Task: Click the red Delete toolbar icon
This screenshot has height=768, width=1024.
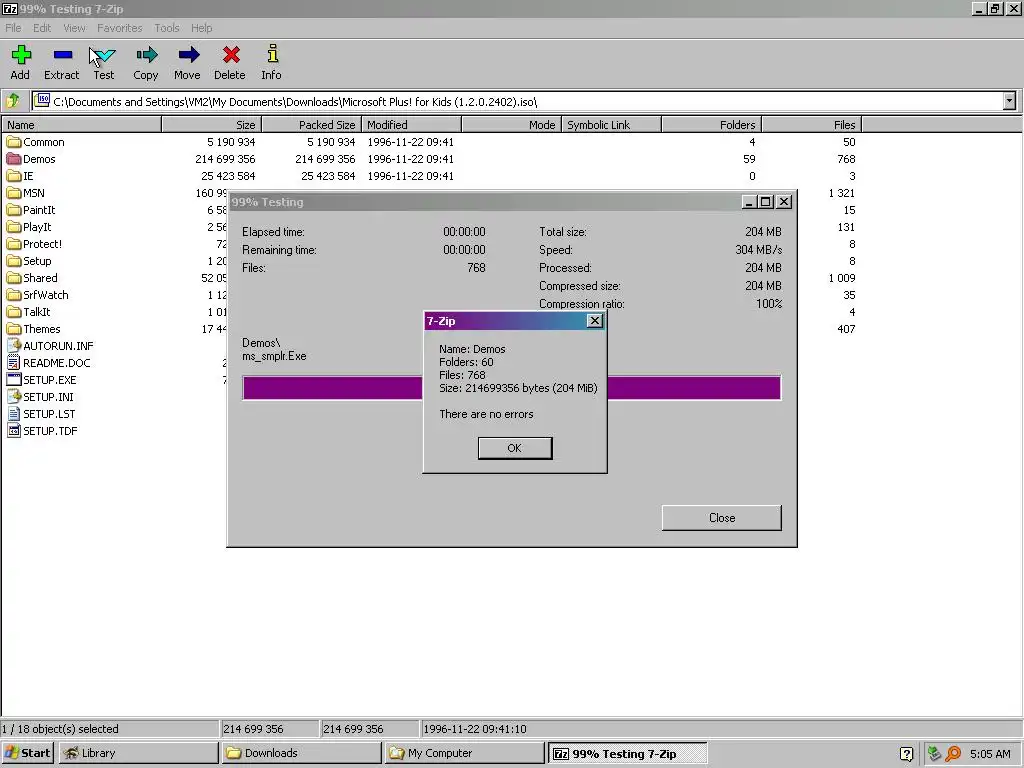Action: [x=231, y=55]
